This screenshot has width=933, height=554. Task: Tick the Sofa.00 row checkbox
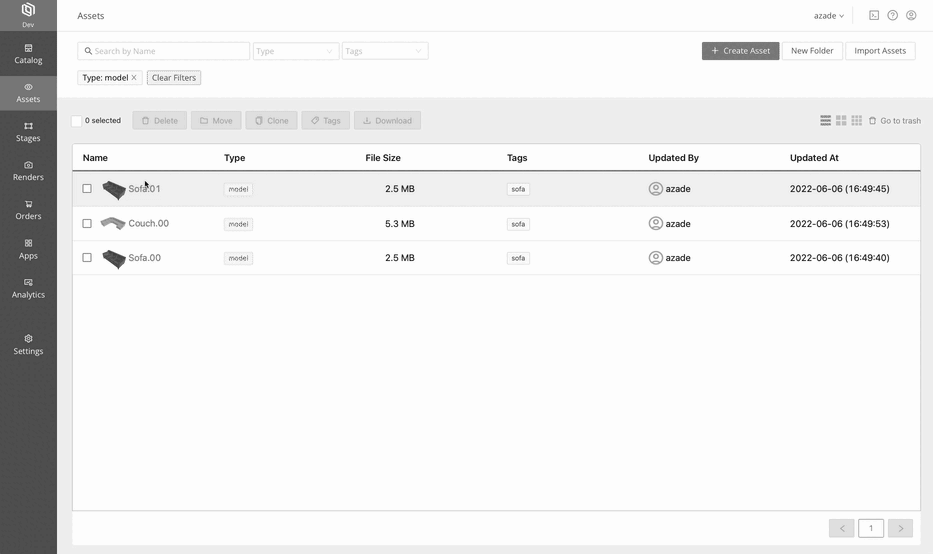(x=87, y=258)
